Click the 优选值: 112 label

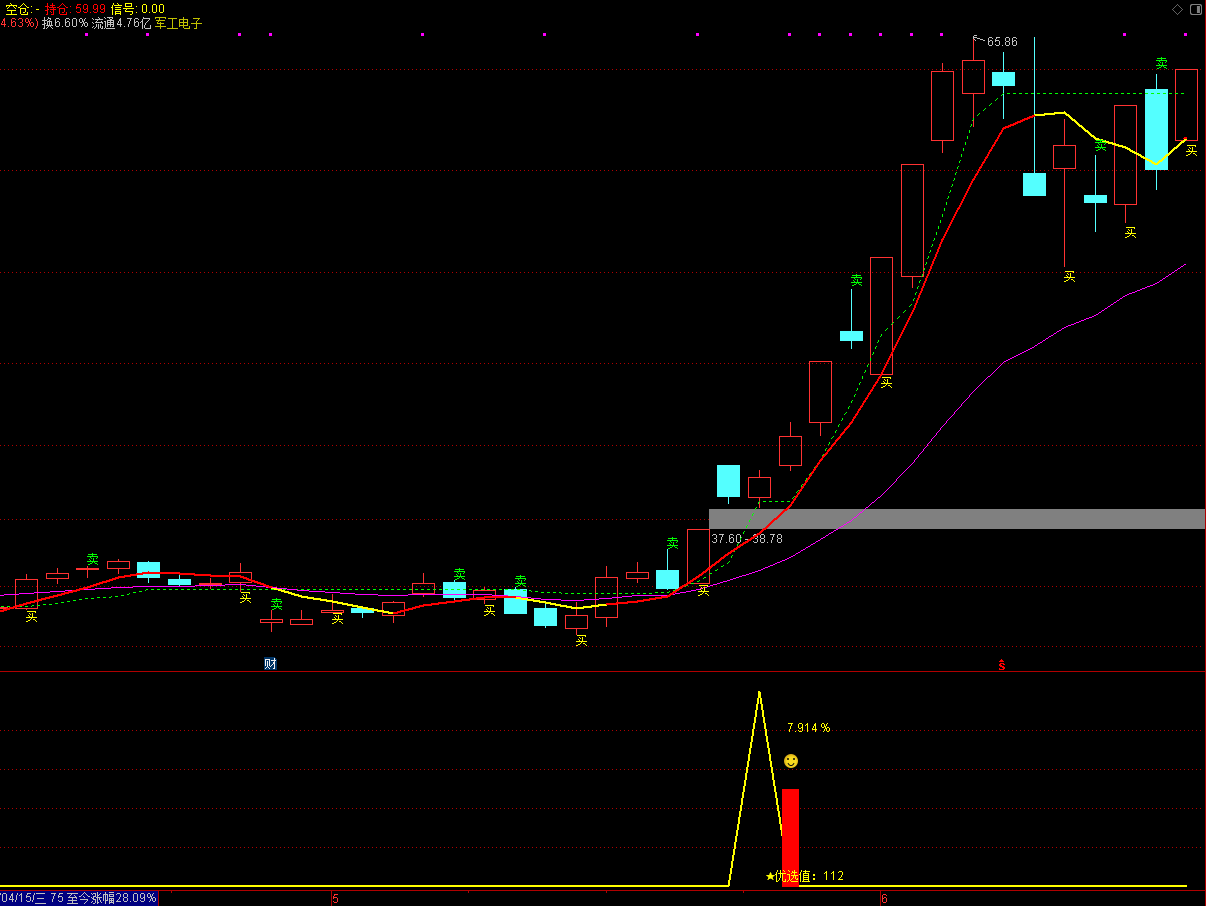pos(810,876)
